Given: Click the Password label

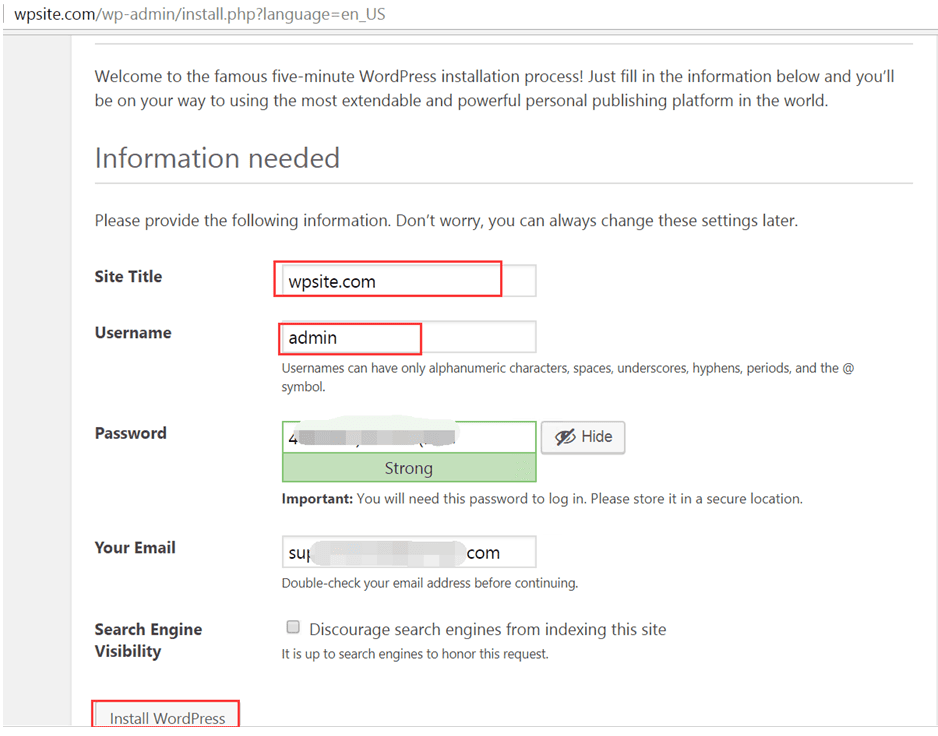Looking at the screenshot, I should [130, 433].
